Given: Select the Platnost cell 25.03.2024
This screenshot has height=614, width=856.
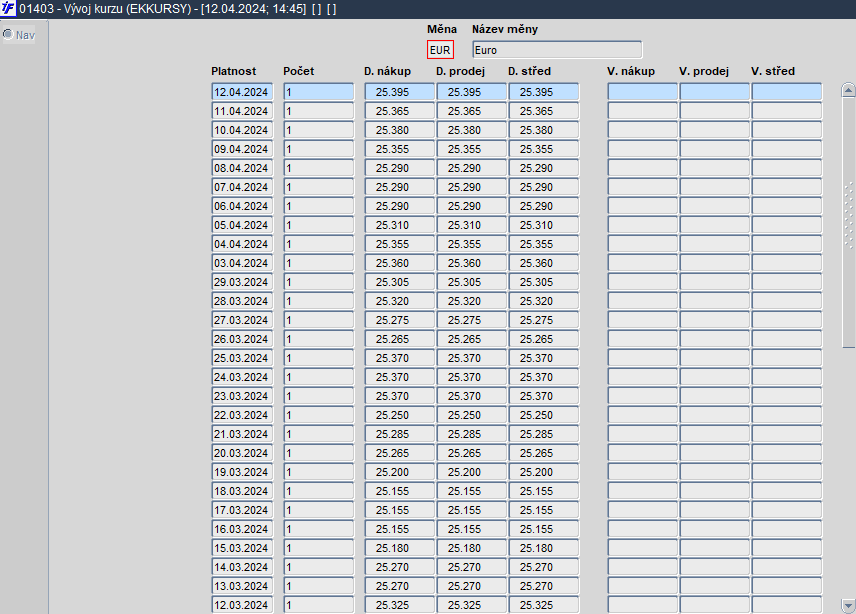Looking at the screenshot, I should tap(242, 358).
